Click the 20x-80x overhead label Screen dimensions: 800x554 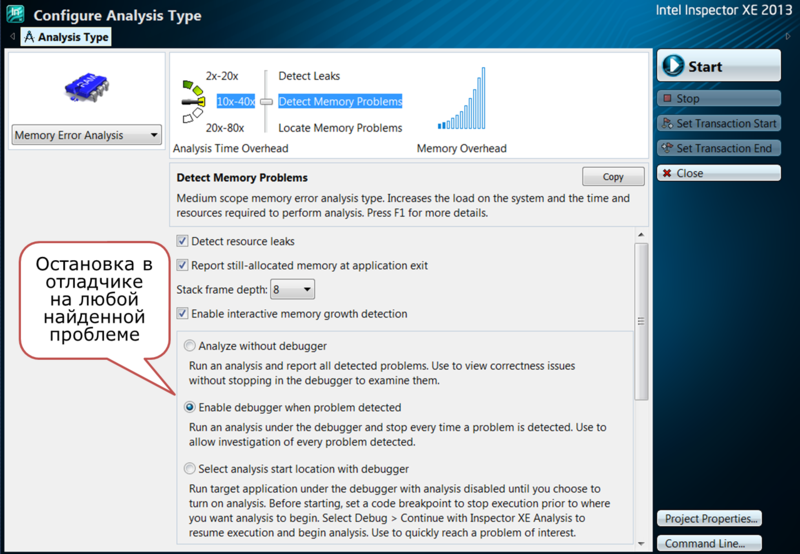pos(225,128)
